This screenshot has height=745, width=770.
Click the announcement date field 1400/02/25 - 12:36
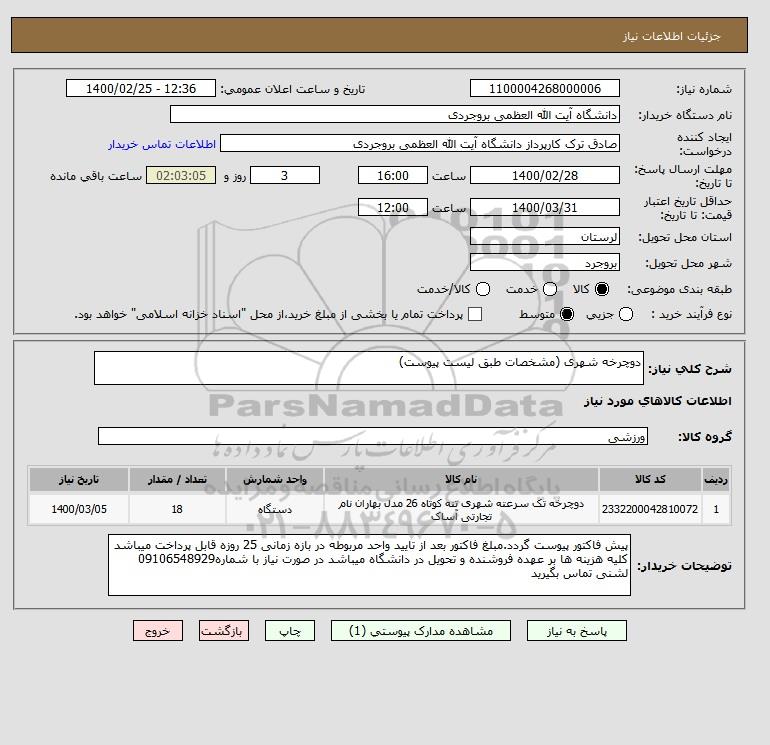[x=141, y=88]
